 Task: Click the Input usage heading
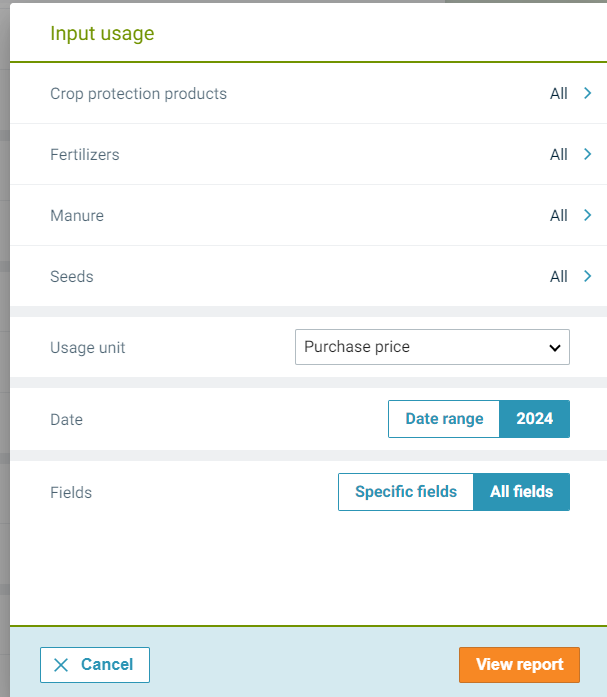pos(102,34)
